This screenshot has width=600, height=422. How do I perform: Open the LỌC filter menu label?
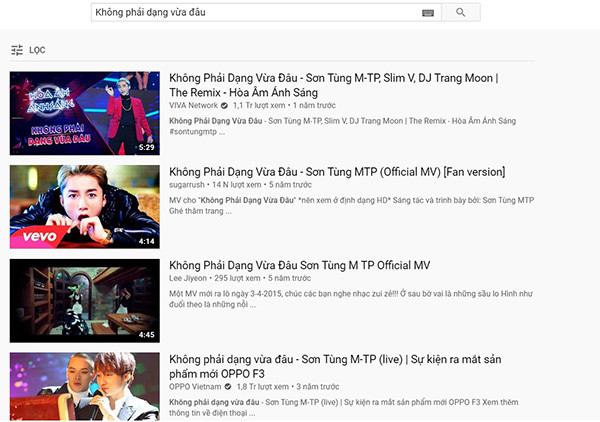(x=37, y=50)
